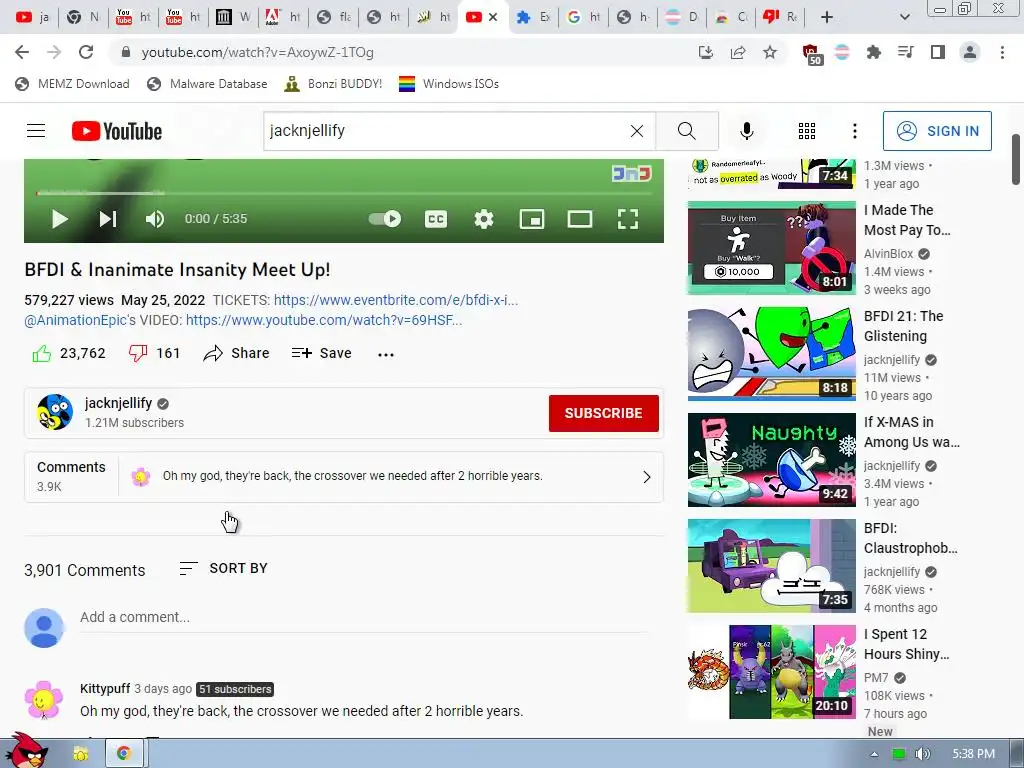This screenshot has width=1024, height=768.
Task: Open Chrome three-dot menu
Action: click(x=1002, y=52)
